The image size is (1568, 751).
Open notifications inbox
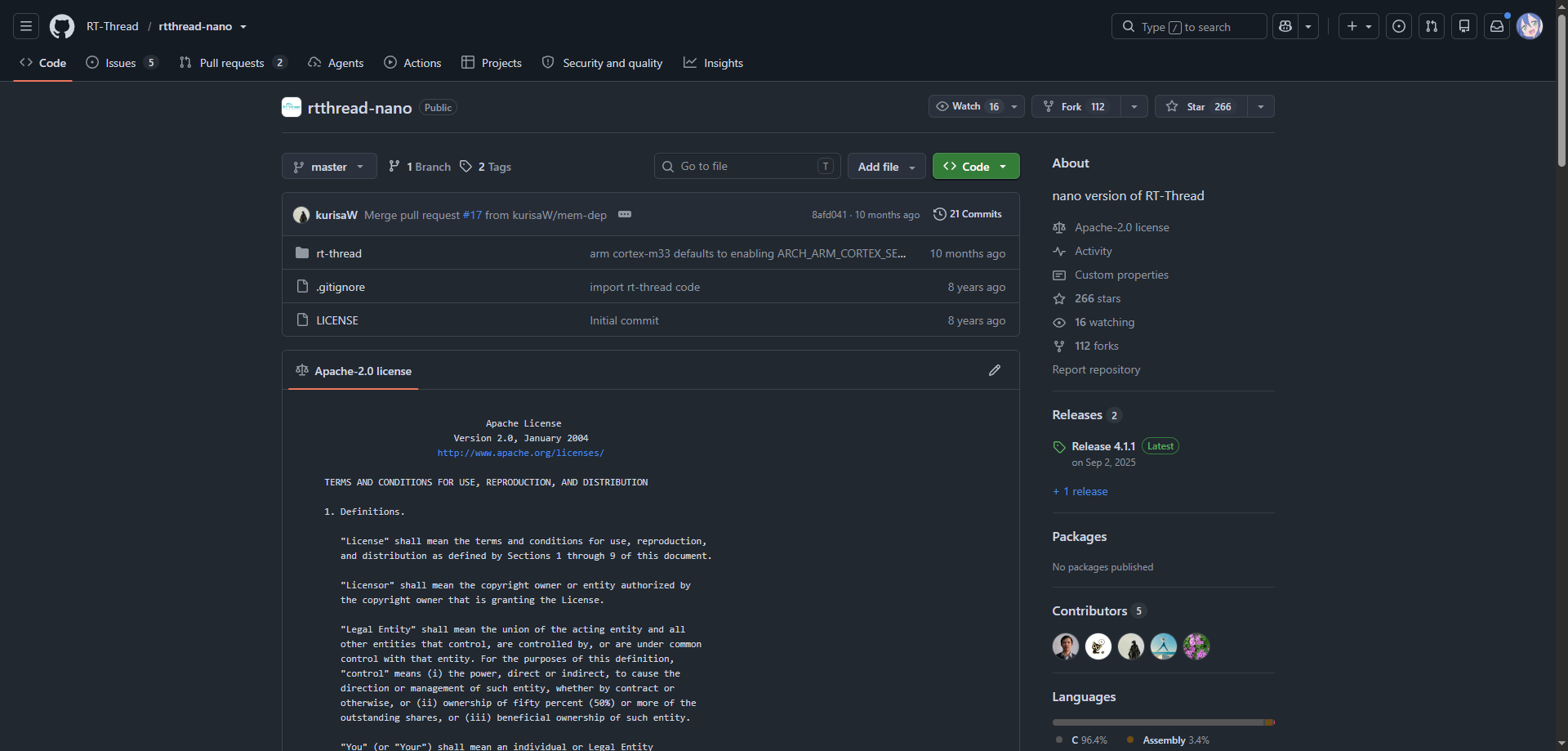1497,26
